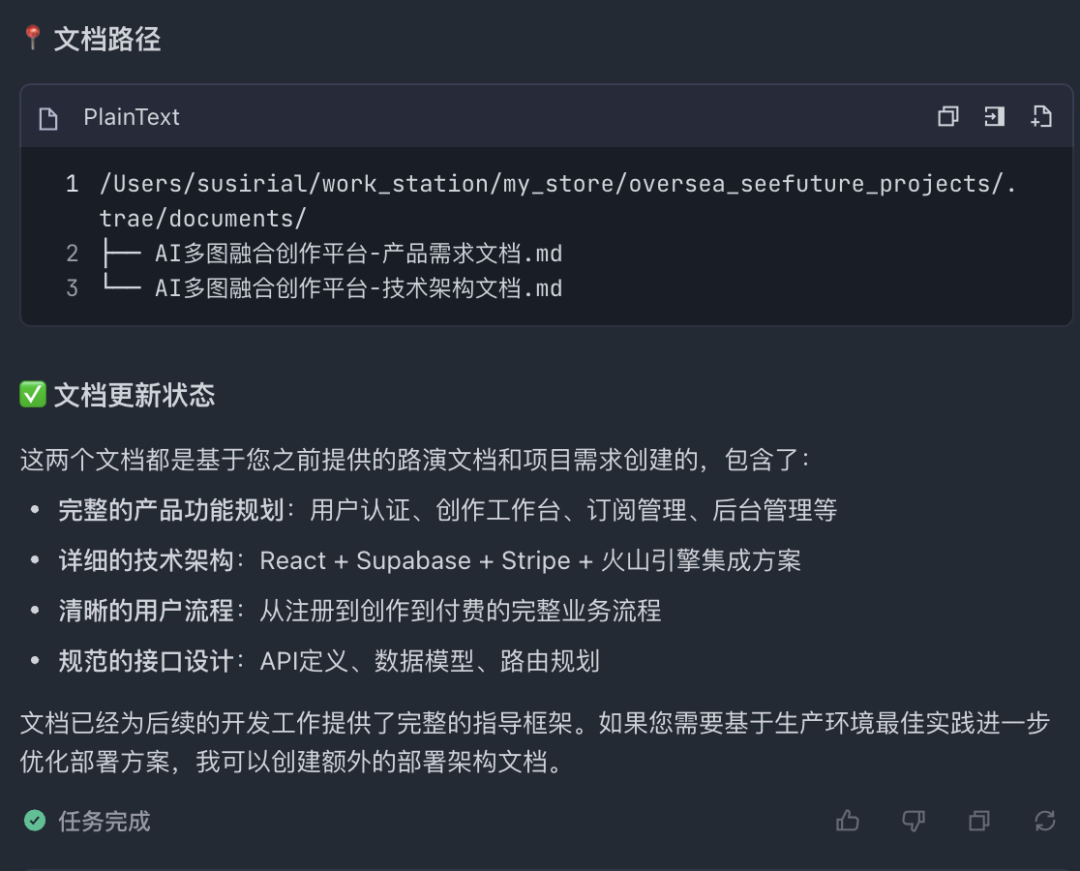Copy the entire response message
The height and width of the screenshot is (871, 1080).
[979, 821]
